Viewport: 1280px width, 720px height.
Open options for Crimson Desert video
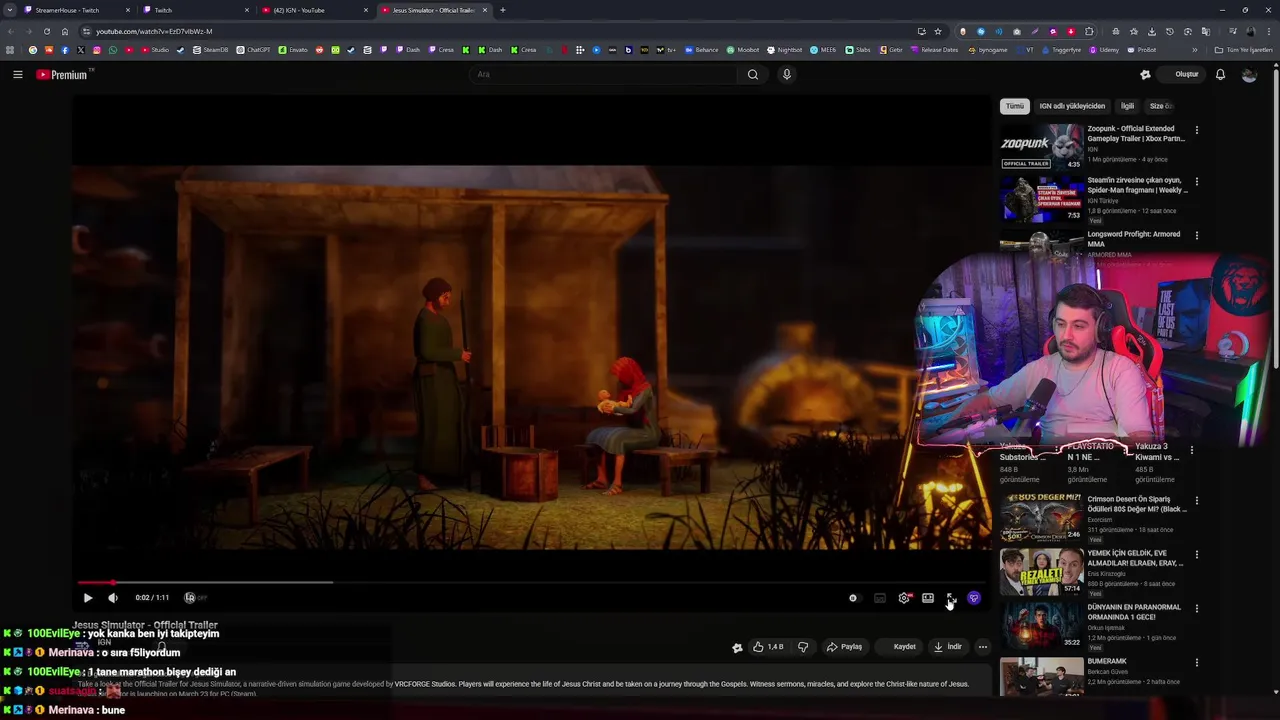point(1196,500)
